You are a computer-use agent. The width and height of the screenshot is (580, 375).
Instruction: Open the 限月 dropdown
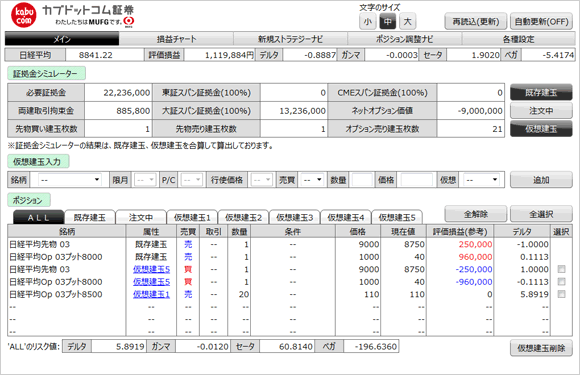[x=145, y=180]
